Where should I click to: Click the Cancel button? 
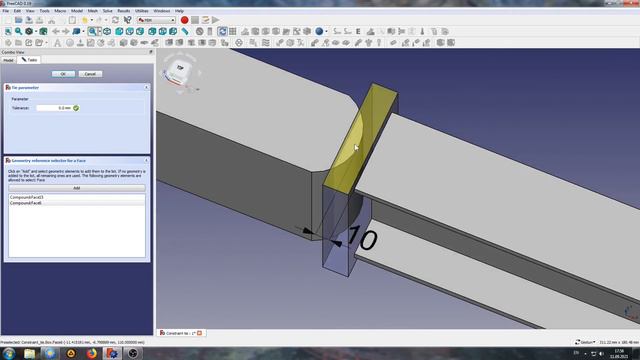90,74
